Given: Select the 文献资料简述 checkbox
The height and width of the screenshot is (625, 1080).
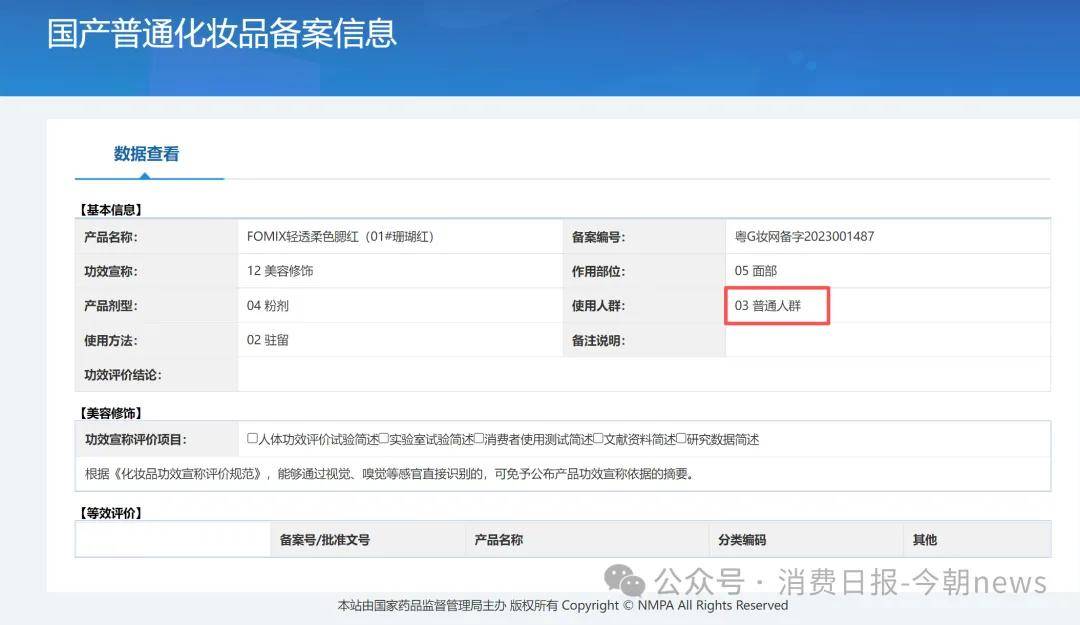Looking at the screenshot, I should [x=598, y=439].
